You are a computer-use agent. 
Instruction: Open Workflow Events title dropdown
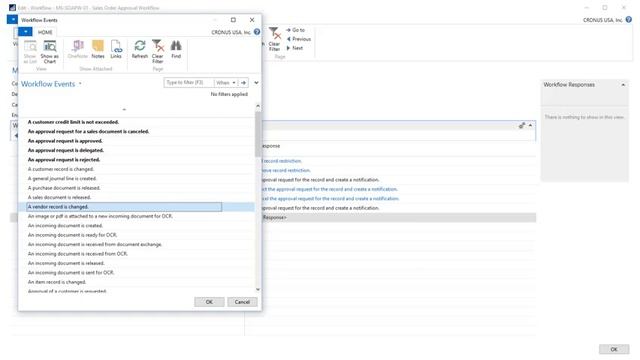80,84
